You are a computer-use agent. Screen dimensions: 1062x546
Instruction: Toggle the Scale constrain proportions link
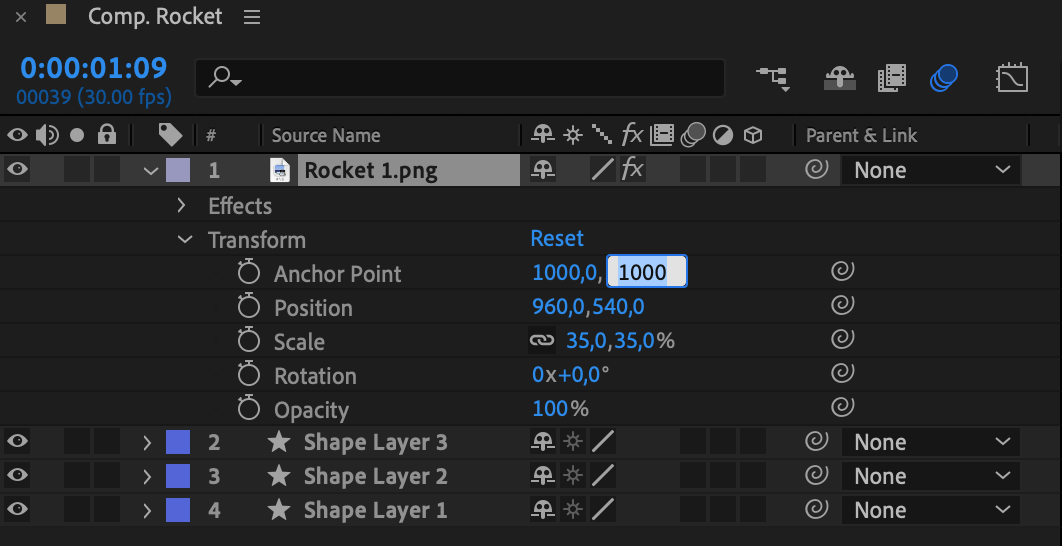pos(542,341)
